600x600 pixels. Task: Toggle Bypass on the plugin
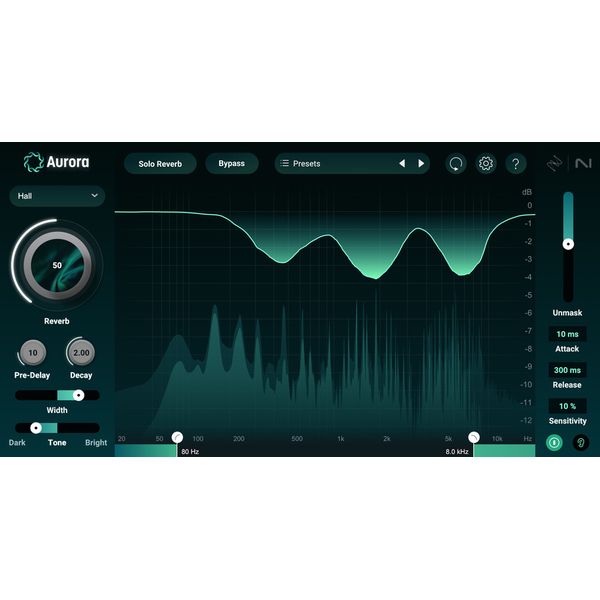click(x=232, y=163)
